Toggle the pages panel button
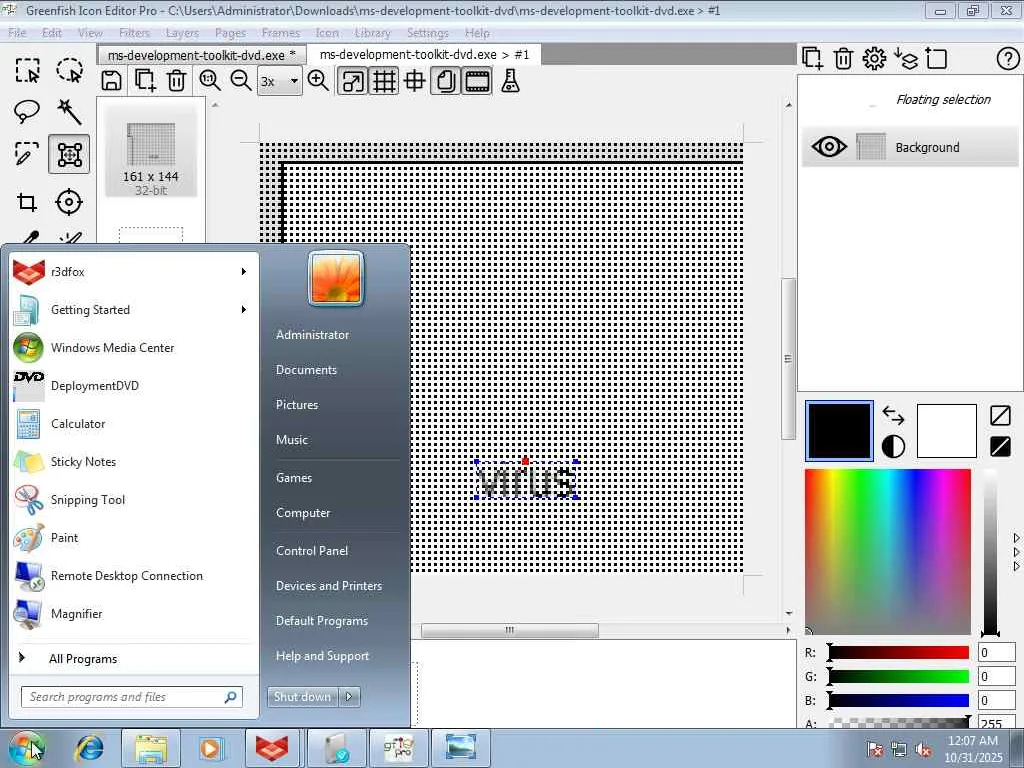The width and height of the screenshot is (1024, 768). click(446, 81)
